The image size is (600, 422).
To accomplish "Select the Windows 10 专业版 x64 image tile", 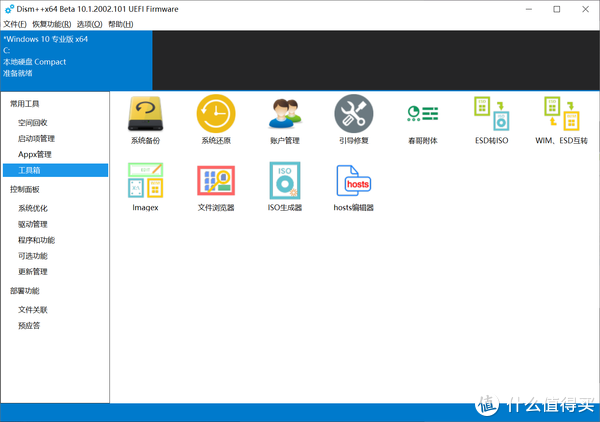I will tap(76, 60).
